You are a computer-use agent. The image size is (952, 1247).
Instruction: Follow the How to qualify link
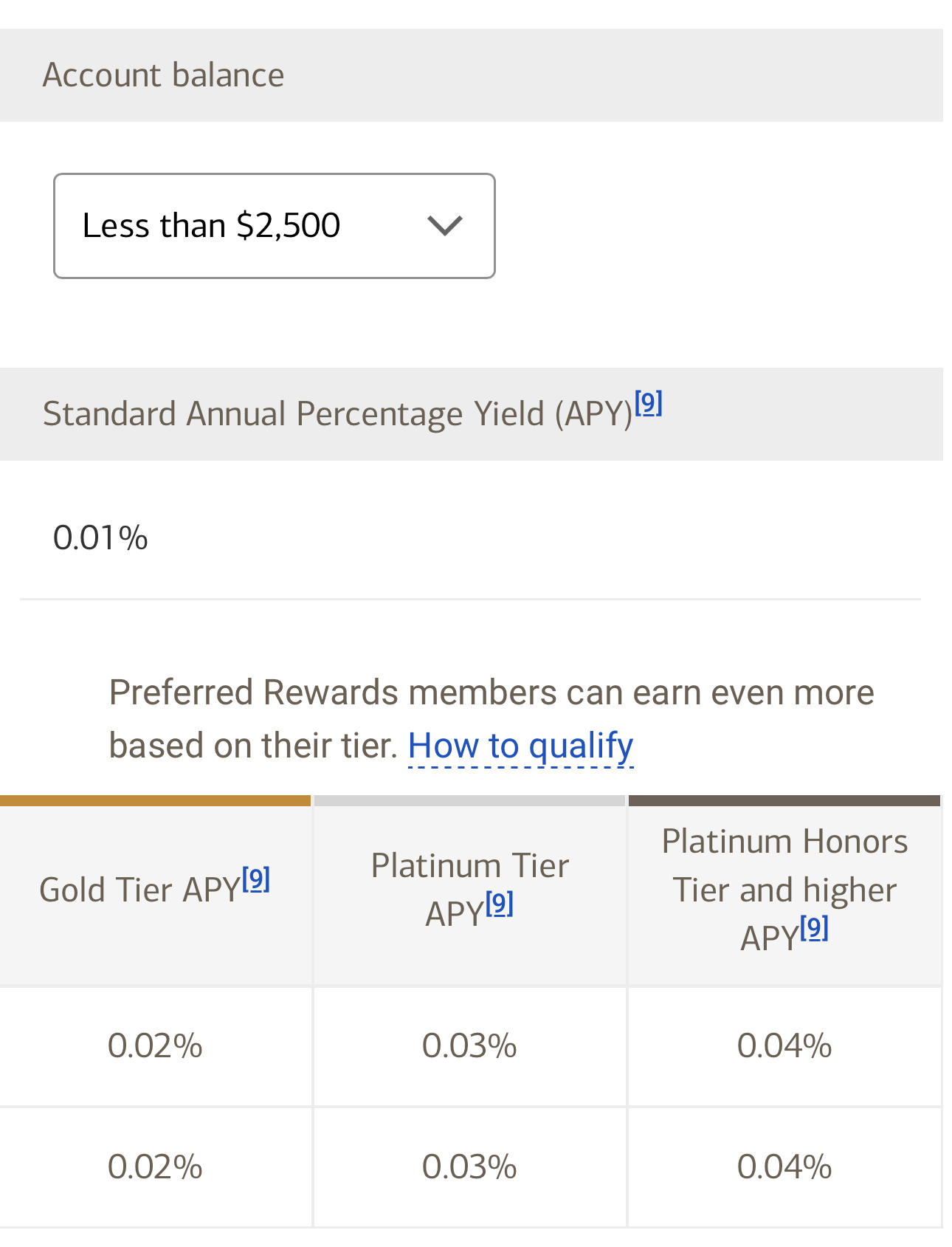click(x=520, y=746)
